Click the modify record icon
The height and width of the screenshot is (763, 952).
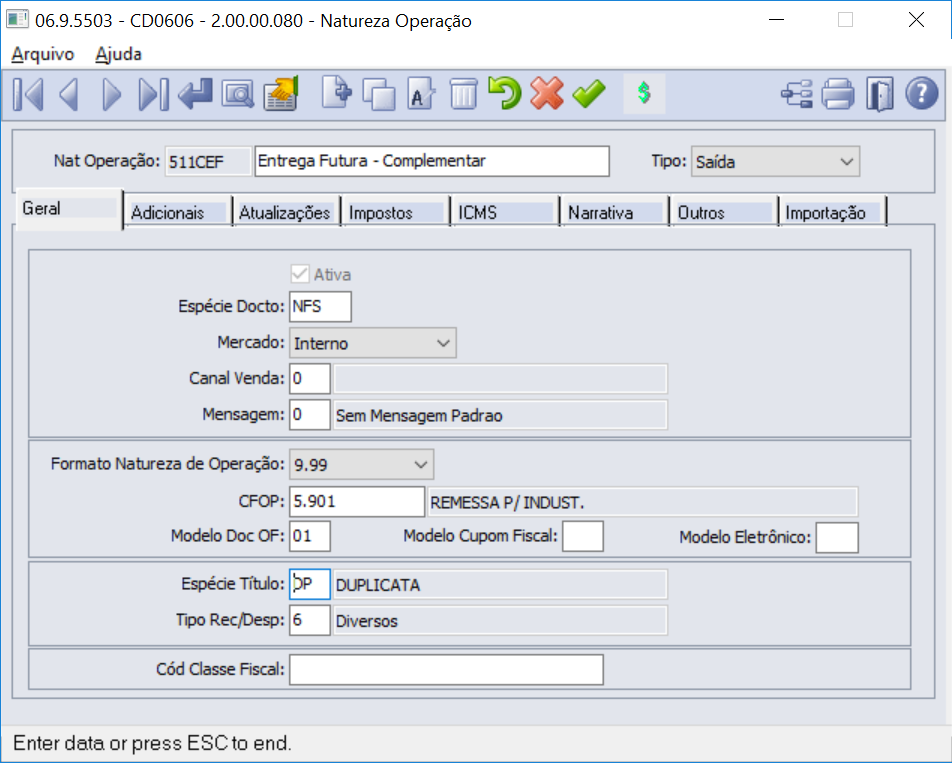[x=421, y=93]
